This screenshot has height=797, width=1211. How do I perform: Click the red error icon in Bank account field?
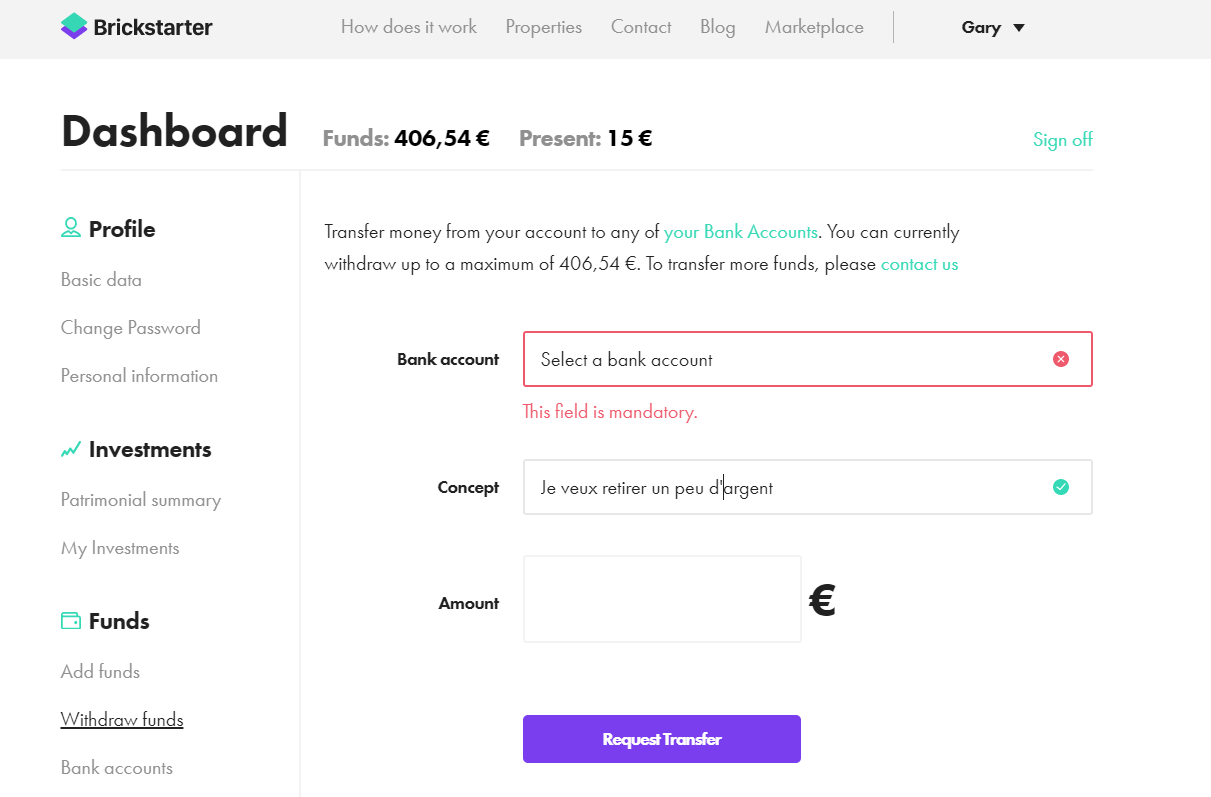click(1061, 359)
